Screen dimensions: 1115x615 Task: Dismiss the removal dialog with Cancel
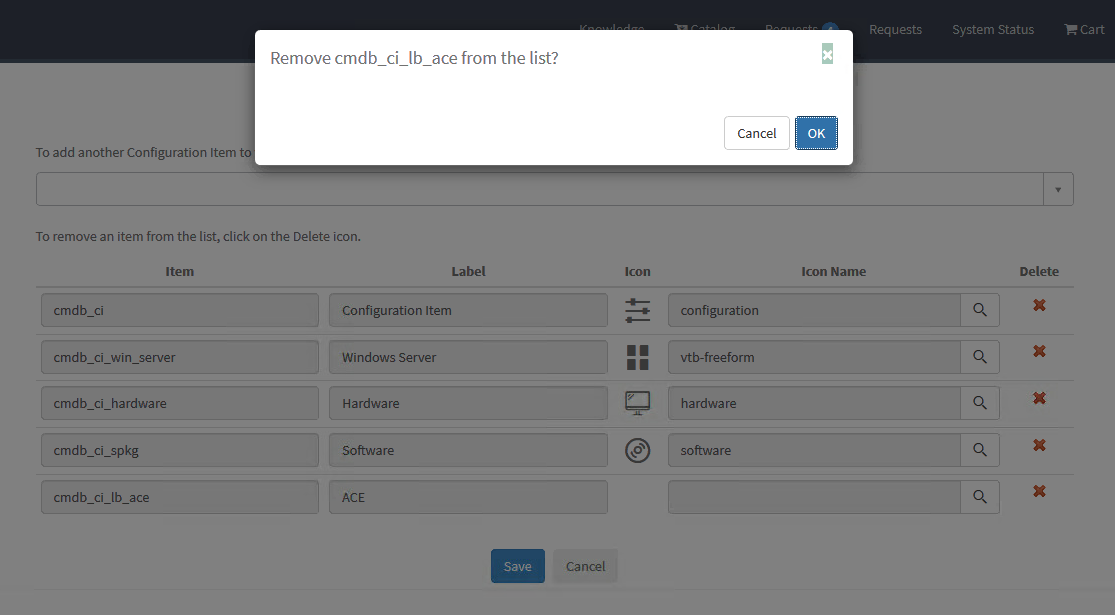757,132
